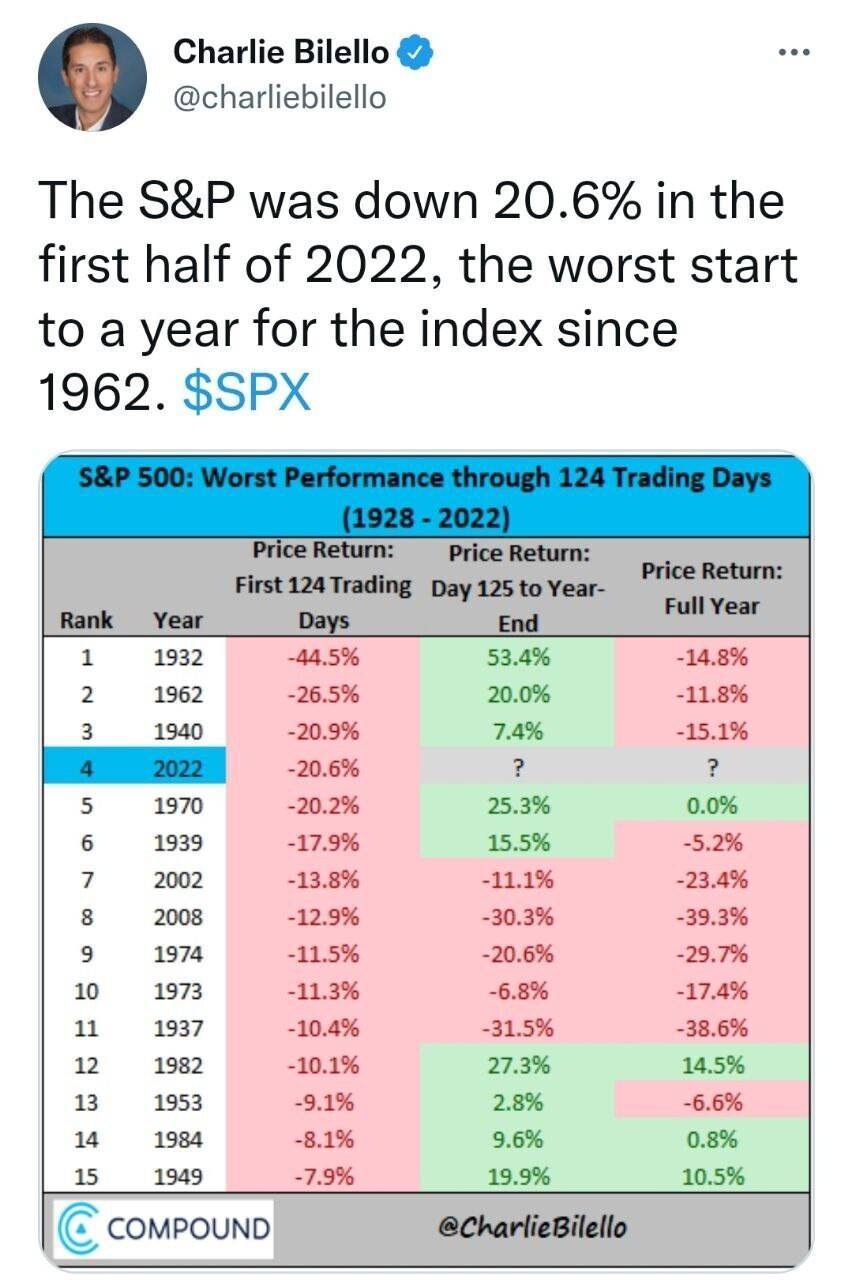Click the 1982 year cell
Image resolution: width=853 pixels, height=1280 pixels.
178,1065
